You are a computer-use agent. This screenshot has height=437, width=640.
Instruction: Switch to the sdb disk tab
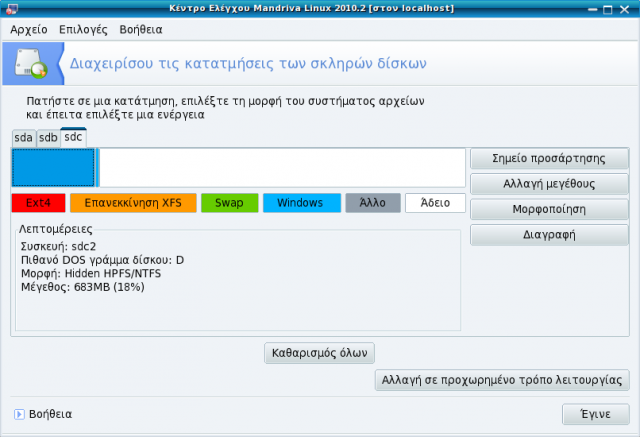48,138
